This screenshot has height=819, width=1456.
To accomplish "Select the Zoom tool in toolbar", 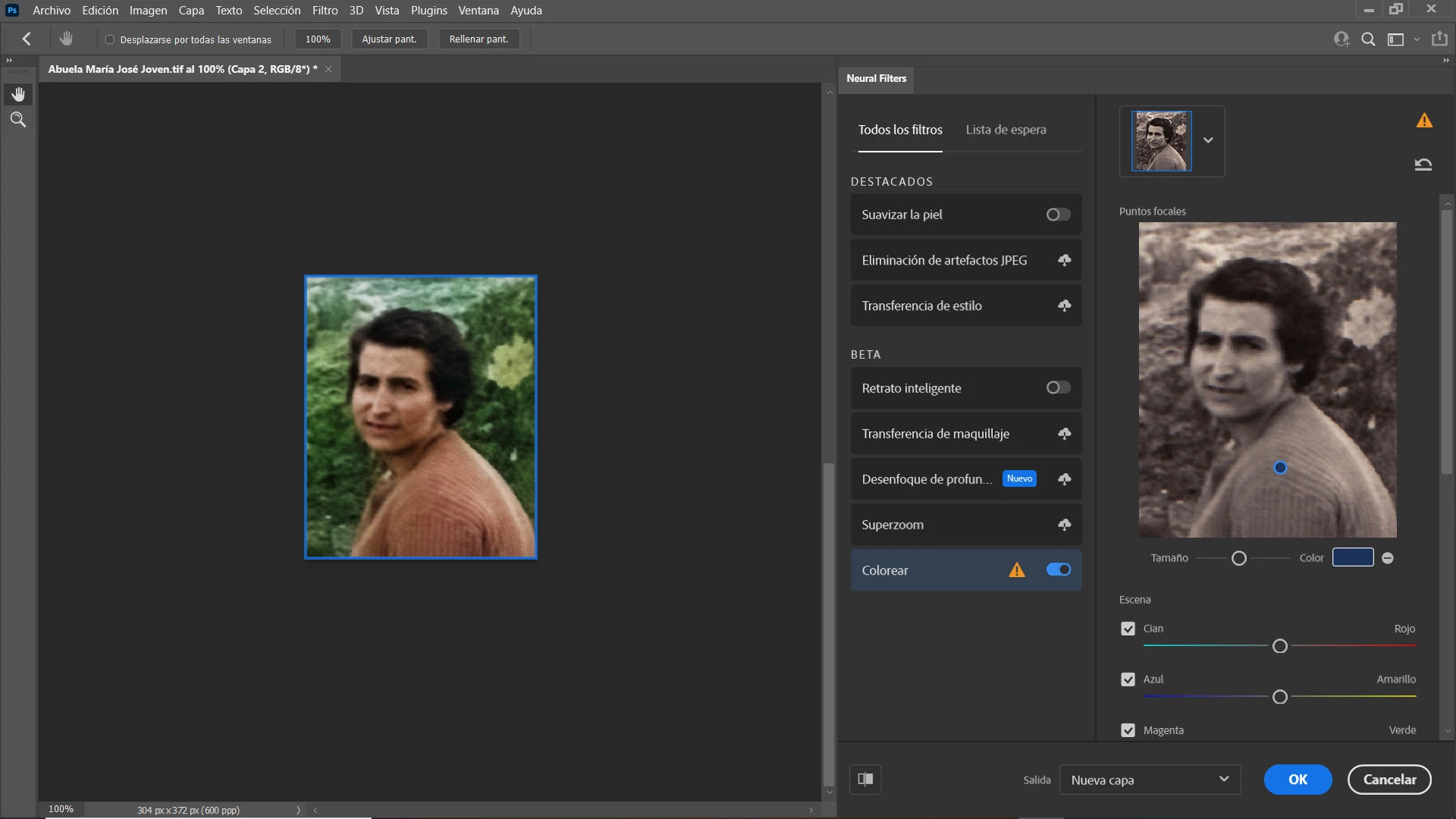I will 18,120.
